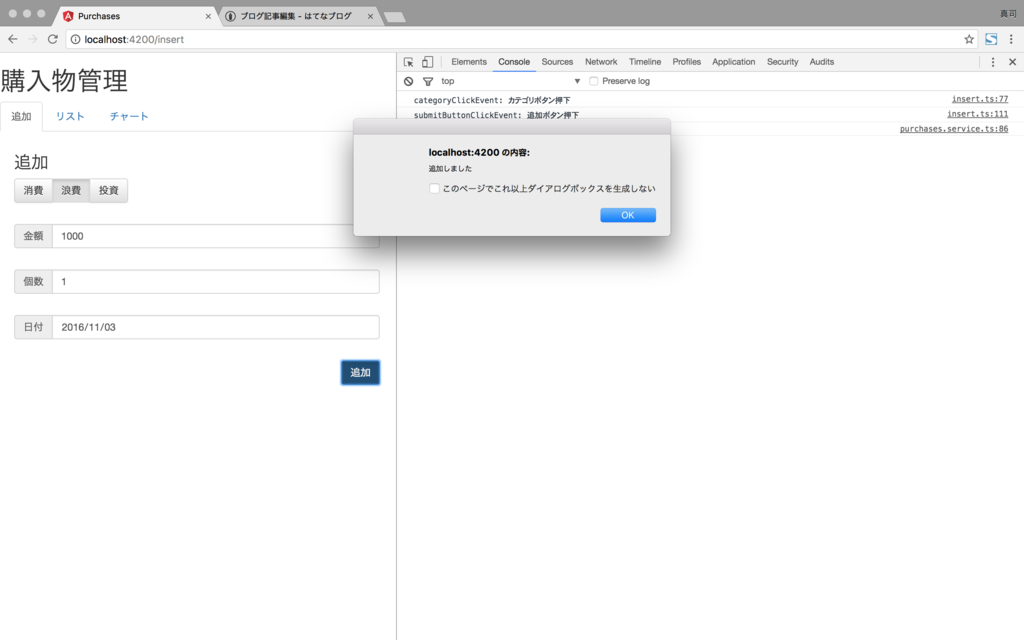This screenshot has height=640, width=1024.
Task: Switch to the リスト page tab
Action: [x=70, y=116]
